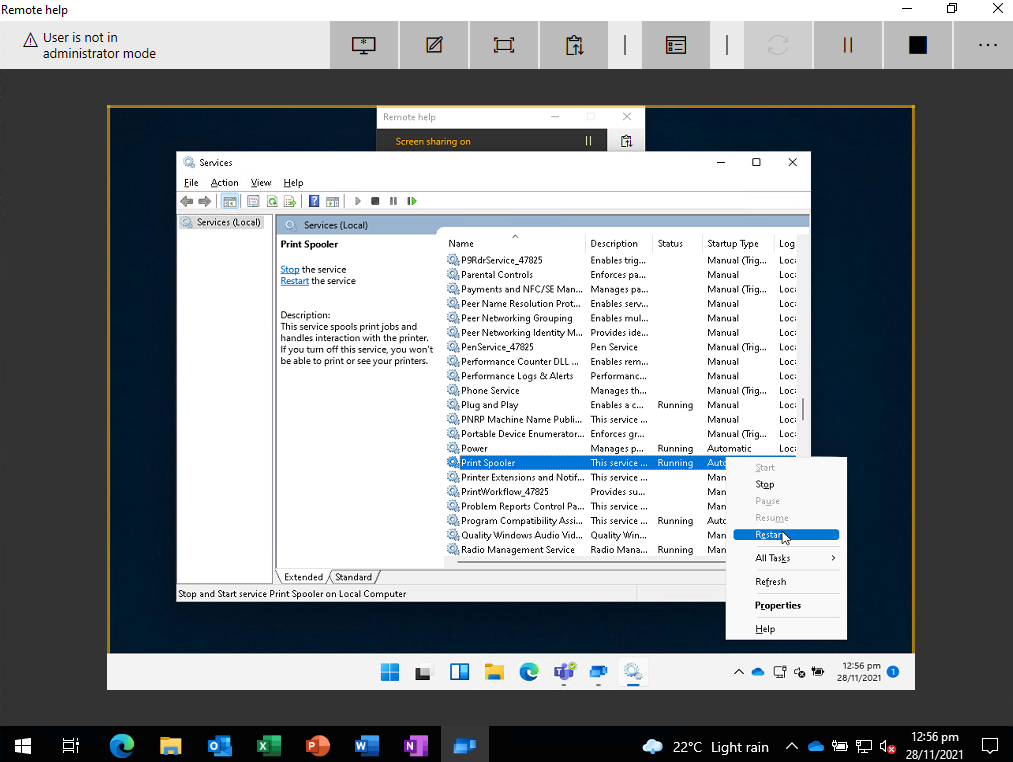Launch Excel from the local taskbar

(269, 746)
